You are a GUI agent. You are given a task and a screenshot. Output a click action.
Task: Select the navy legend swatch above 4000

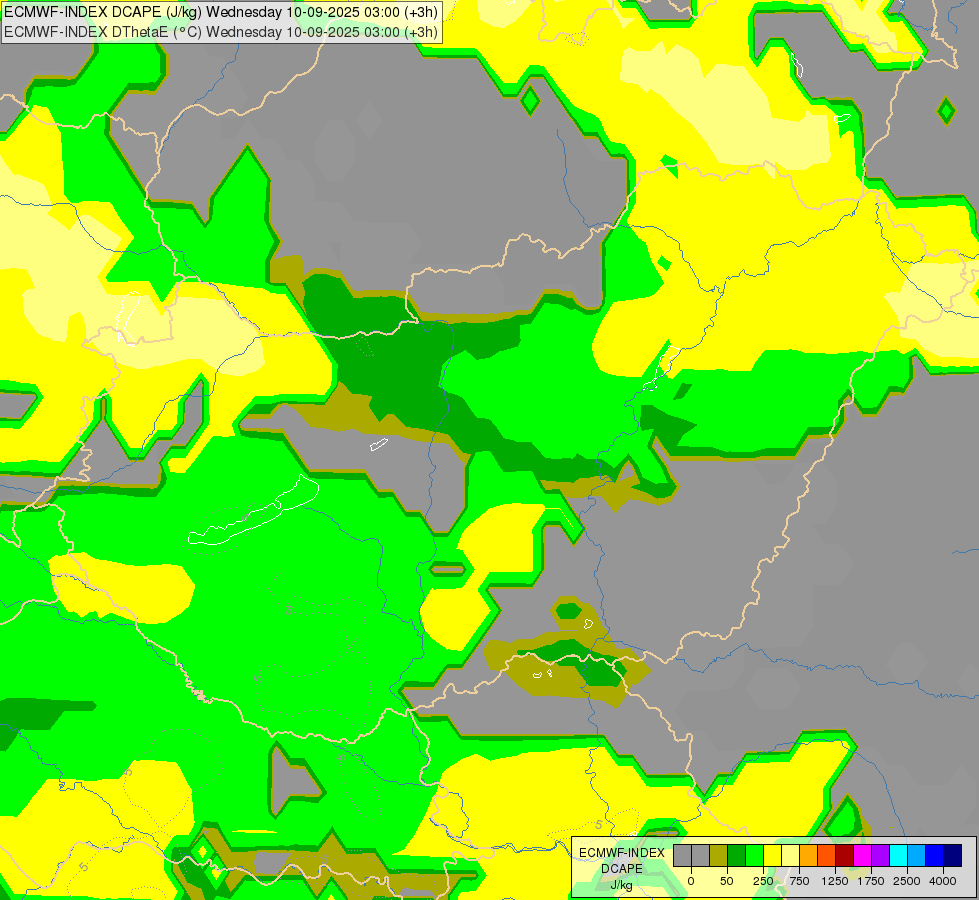point(953,855)
